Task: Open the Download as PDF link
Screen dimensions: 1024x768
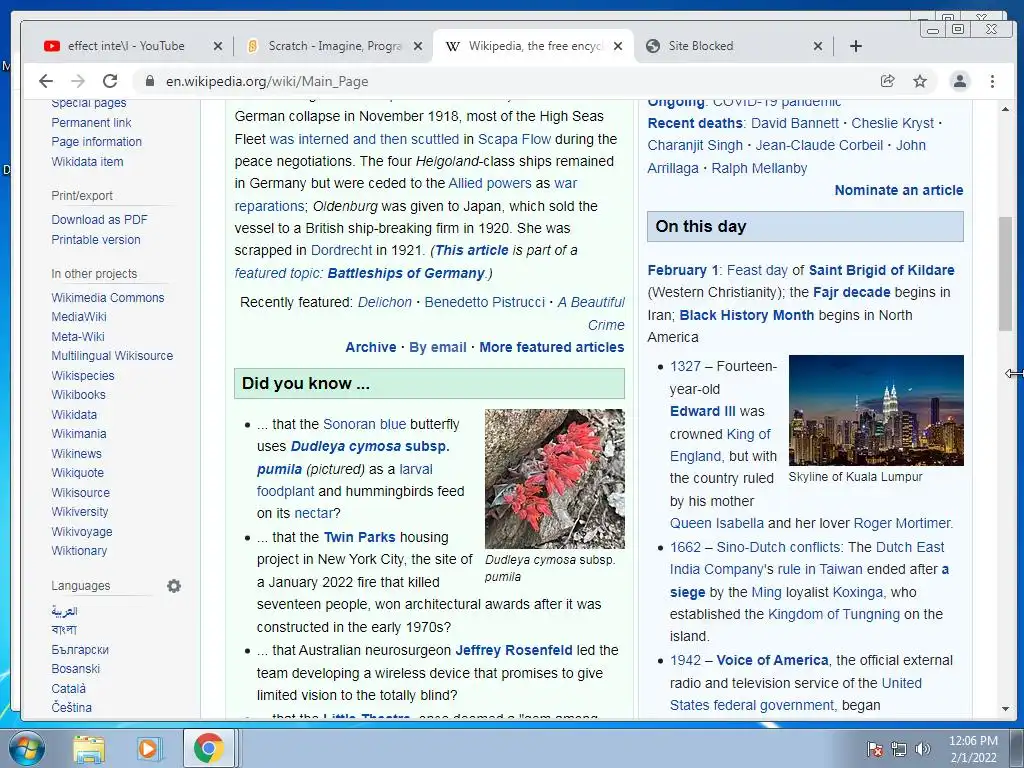Action: pyautogui.click(x=99, y=219)
